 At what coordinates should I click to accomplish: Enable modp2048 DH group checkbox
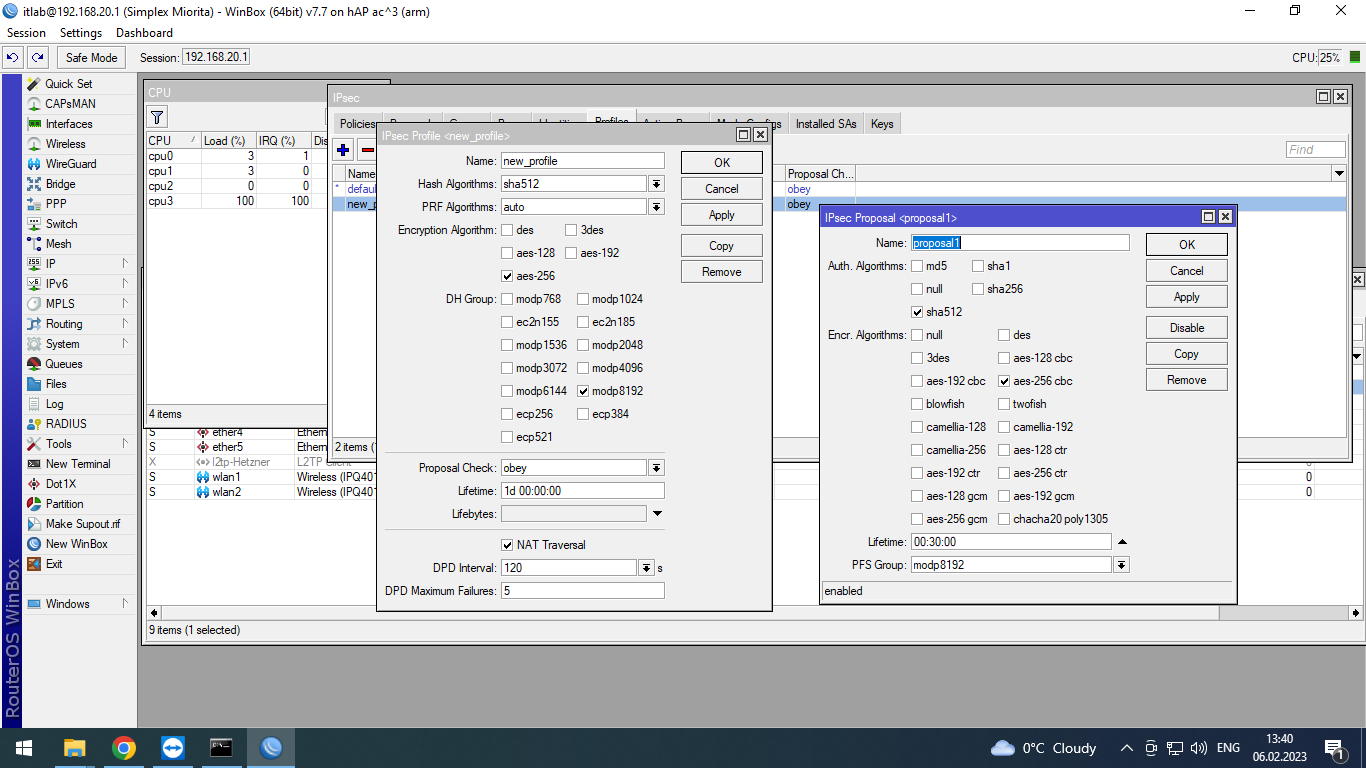tap(583, 345)
